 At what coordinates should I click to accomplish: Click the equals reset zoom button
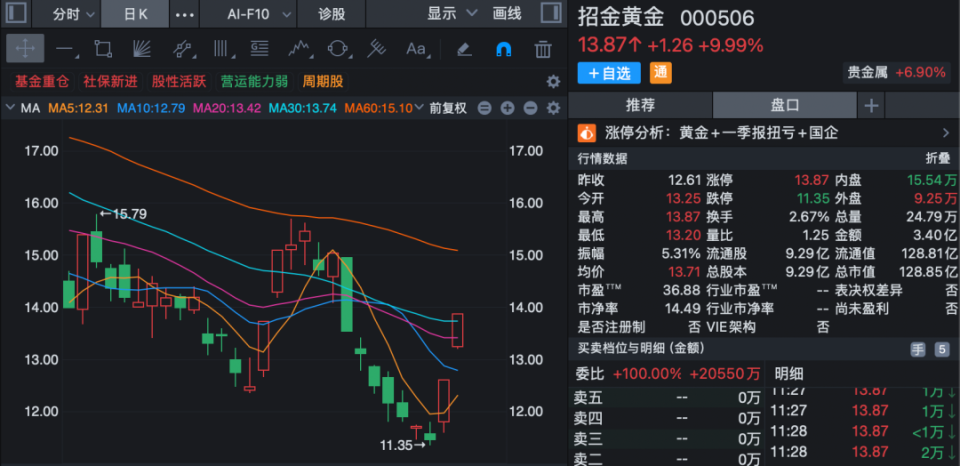coord(484,108)
